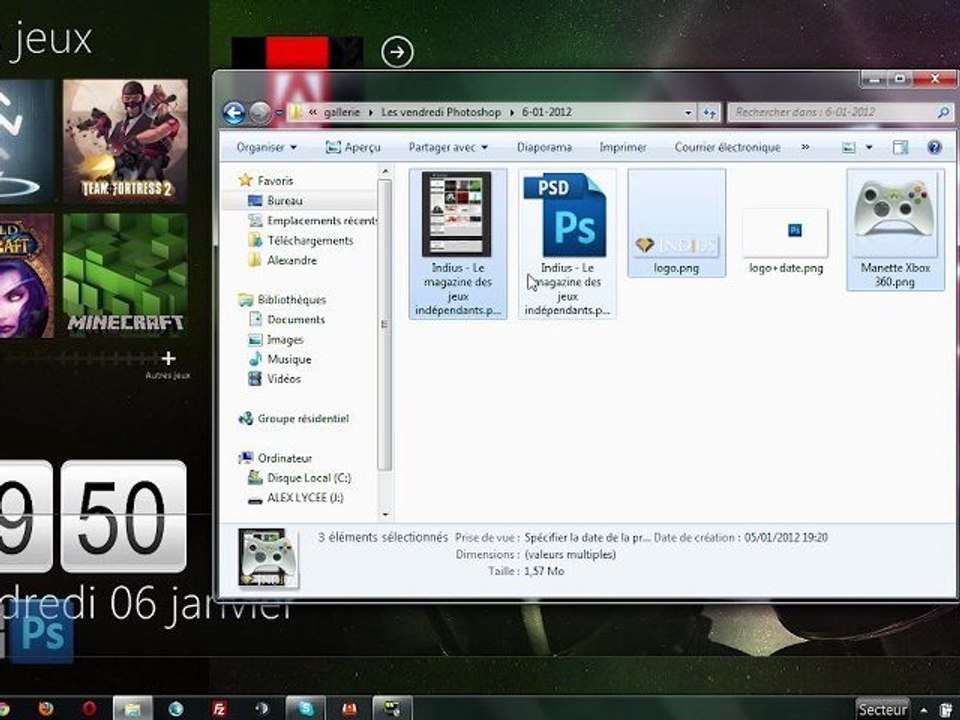Expand the address bar history dropdown arrow
The width and height of the screenshot is (960, 720).
point(688,113)
